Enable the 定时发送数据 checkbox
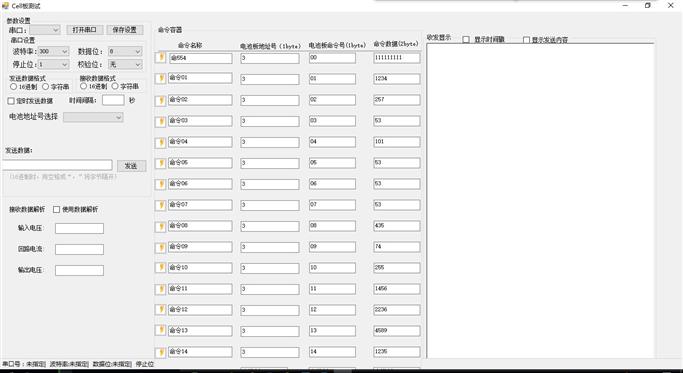Screen dimensions: 683x373 [x=11, y=101]
